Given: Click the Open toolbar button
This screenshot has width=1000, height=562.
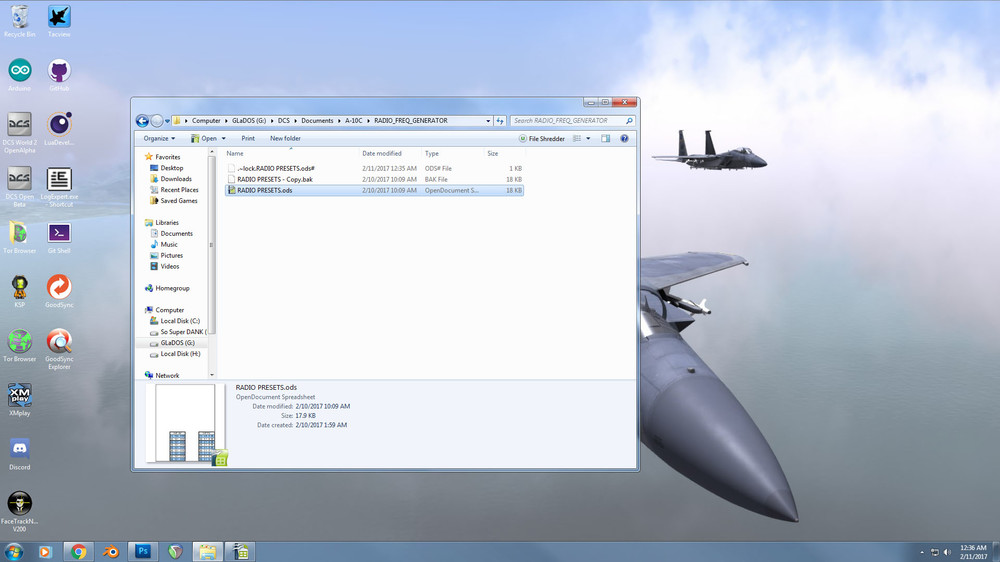Looking at the screenshot, I should 204,138.
